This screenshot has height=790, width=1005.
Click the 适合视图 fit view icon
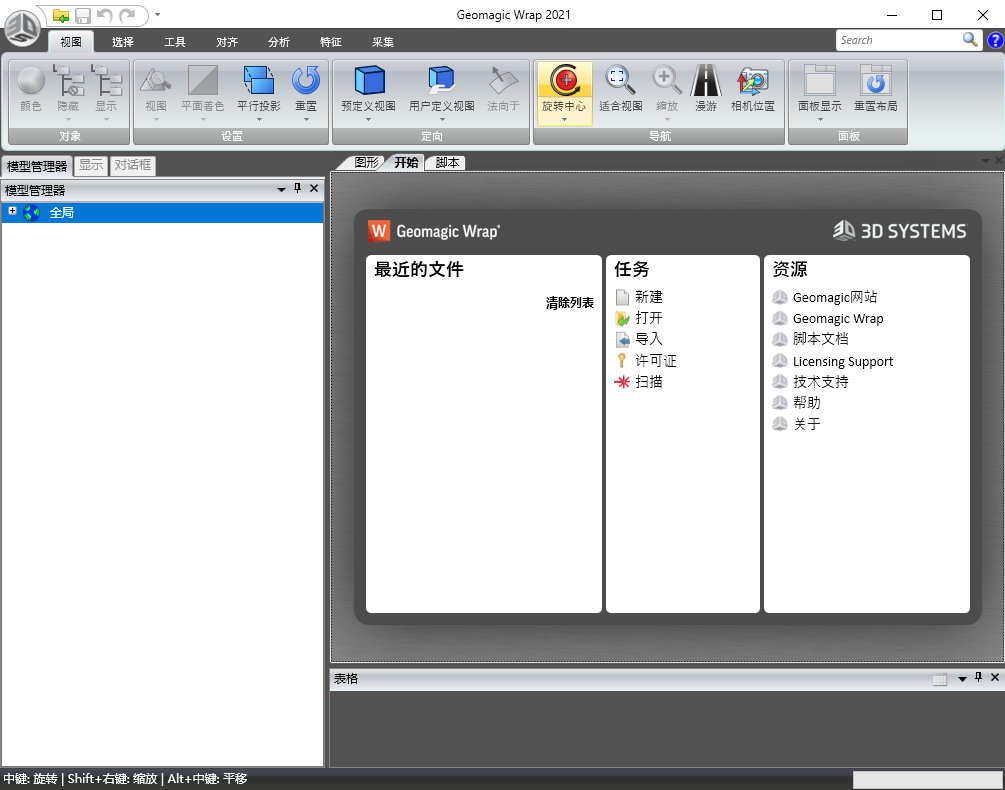tap(620, 80)
